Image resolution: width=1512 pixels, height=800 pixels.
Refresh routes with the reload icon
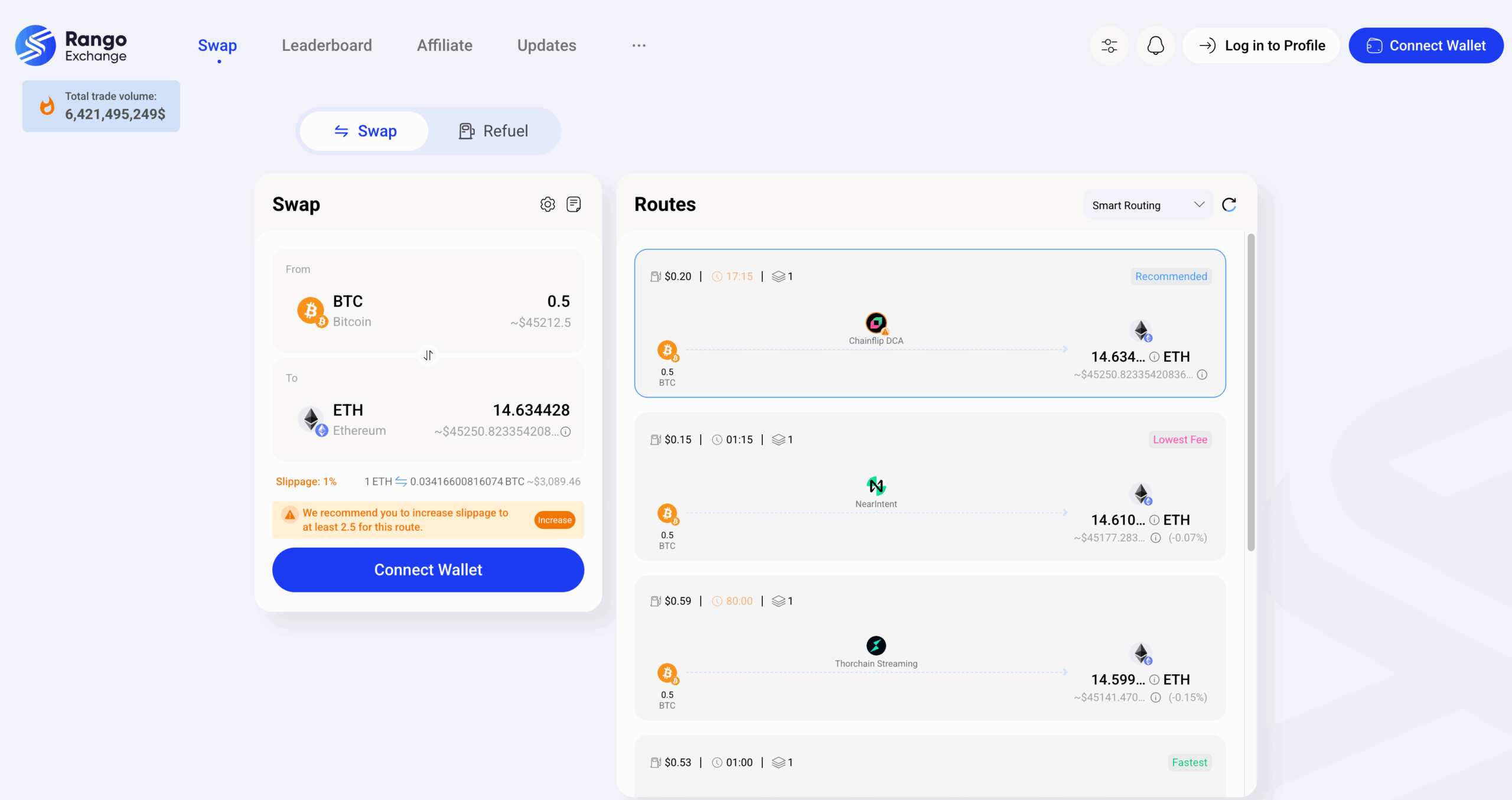[1229, 204]
